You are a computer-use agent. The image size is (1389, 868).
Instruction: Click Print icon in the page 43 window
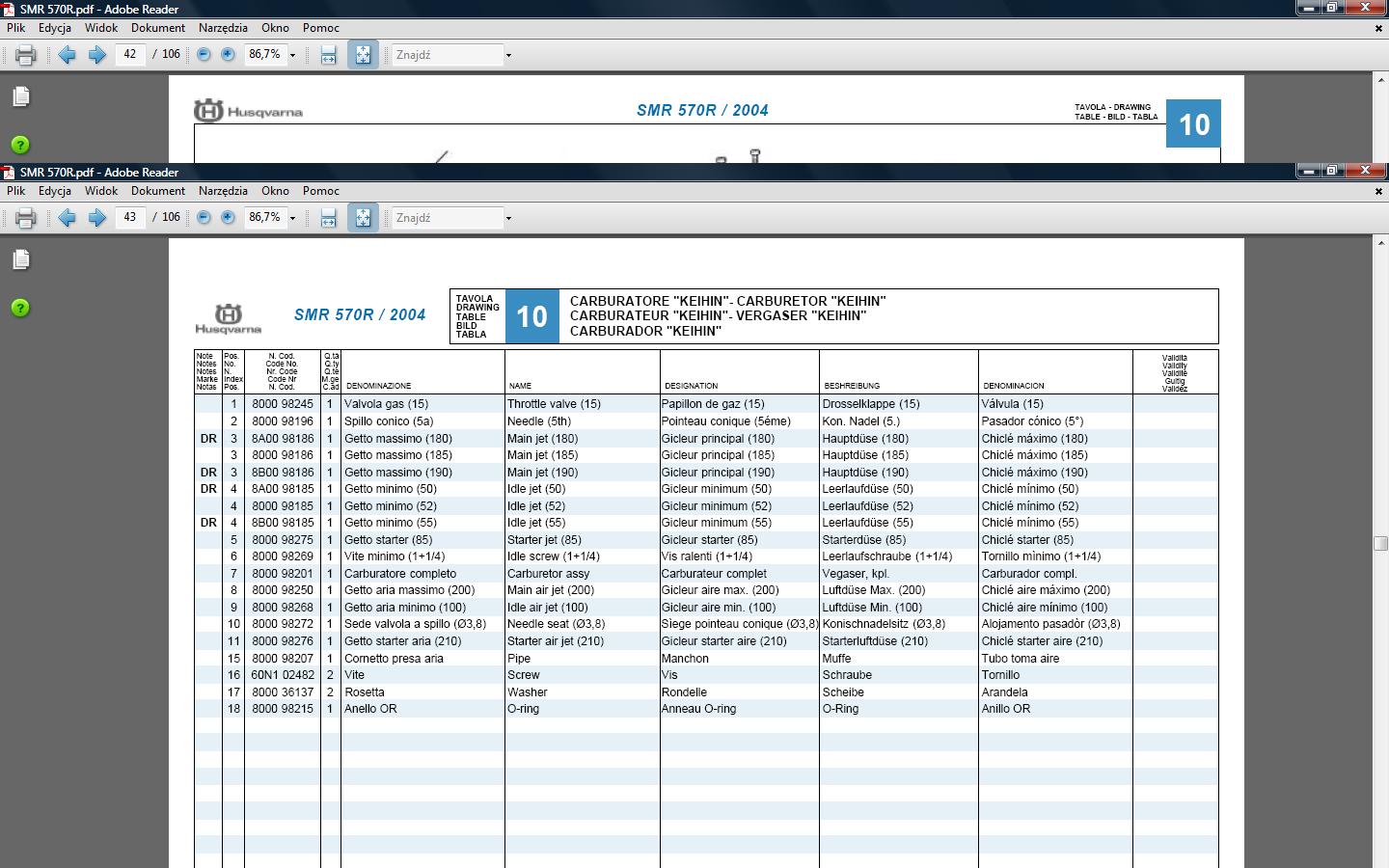click(x=26, y=218)
